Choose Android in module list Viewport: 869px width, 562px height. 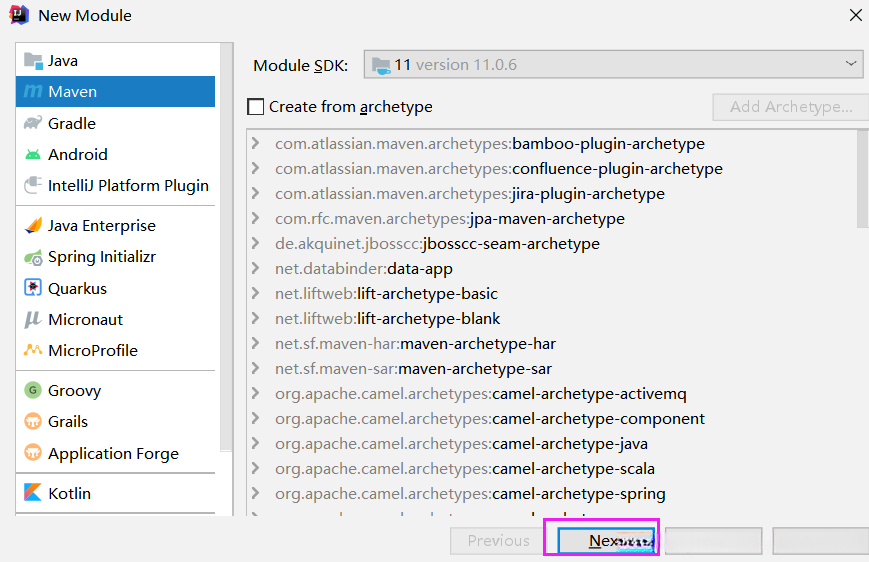(115, 154)
